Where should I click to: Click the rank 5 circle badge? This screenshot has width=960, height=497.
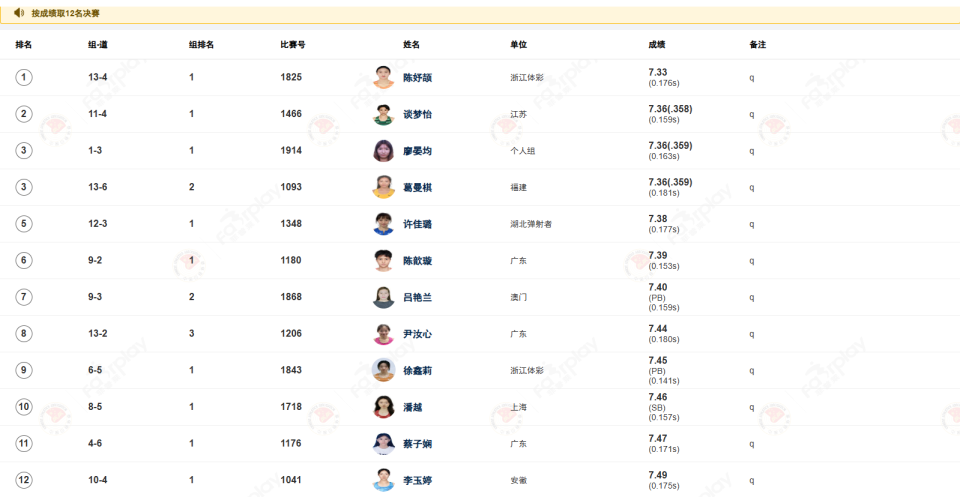point(24,224)
